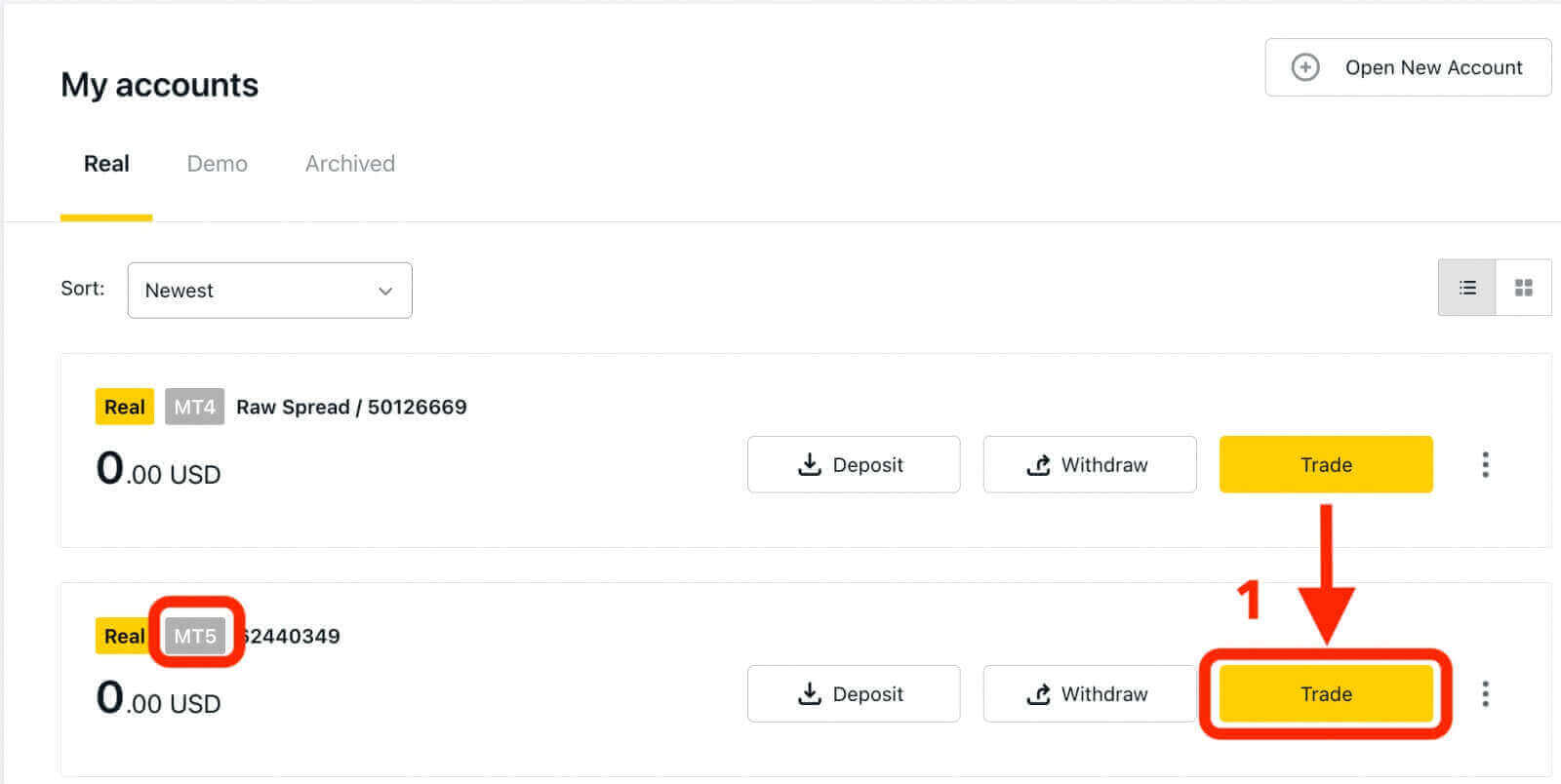This screenshot has width=1561, height=784.
Task: Click the upload icon on MT5 Withdraw
Action: [x=1039, y=693]
